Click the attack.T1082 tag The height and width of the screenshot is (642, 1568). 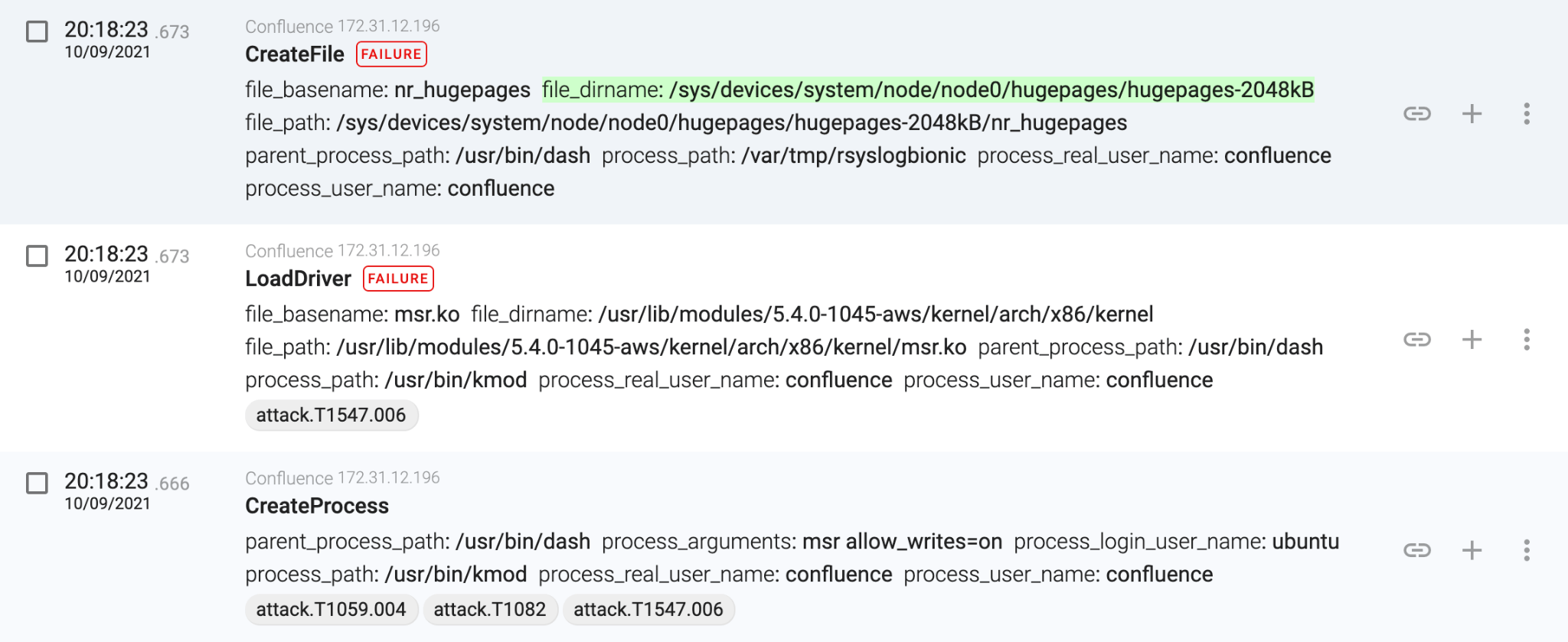coord(490,609)
